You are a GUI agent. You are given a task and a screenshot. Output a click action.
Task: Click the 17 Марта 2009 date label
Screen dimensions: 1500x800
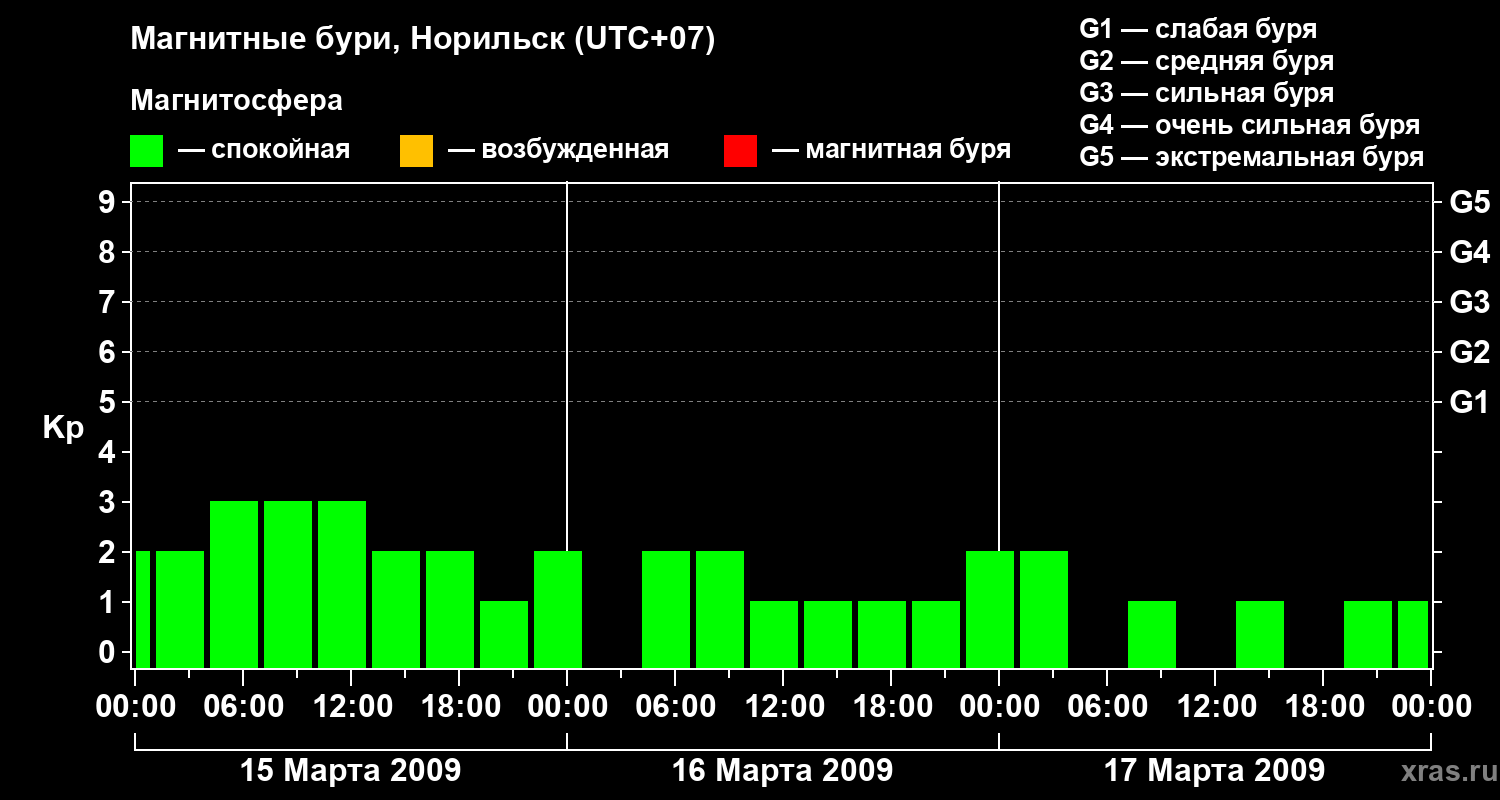point(1215,770)
